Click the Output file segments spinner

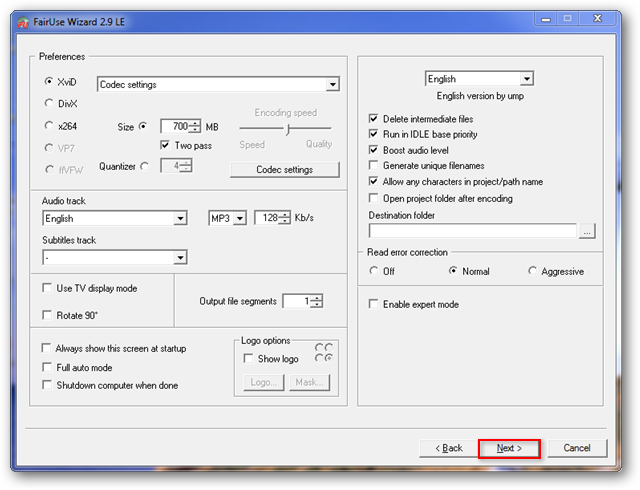tap(317, 301)
